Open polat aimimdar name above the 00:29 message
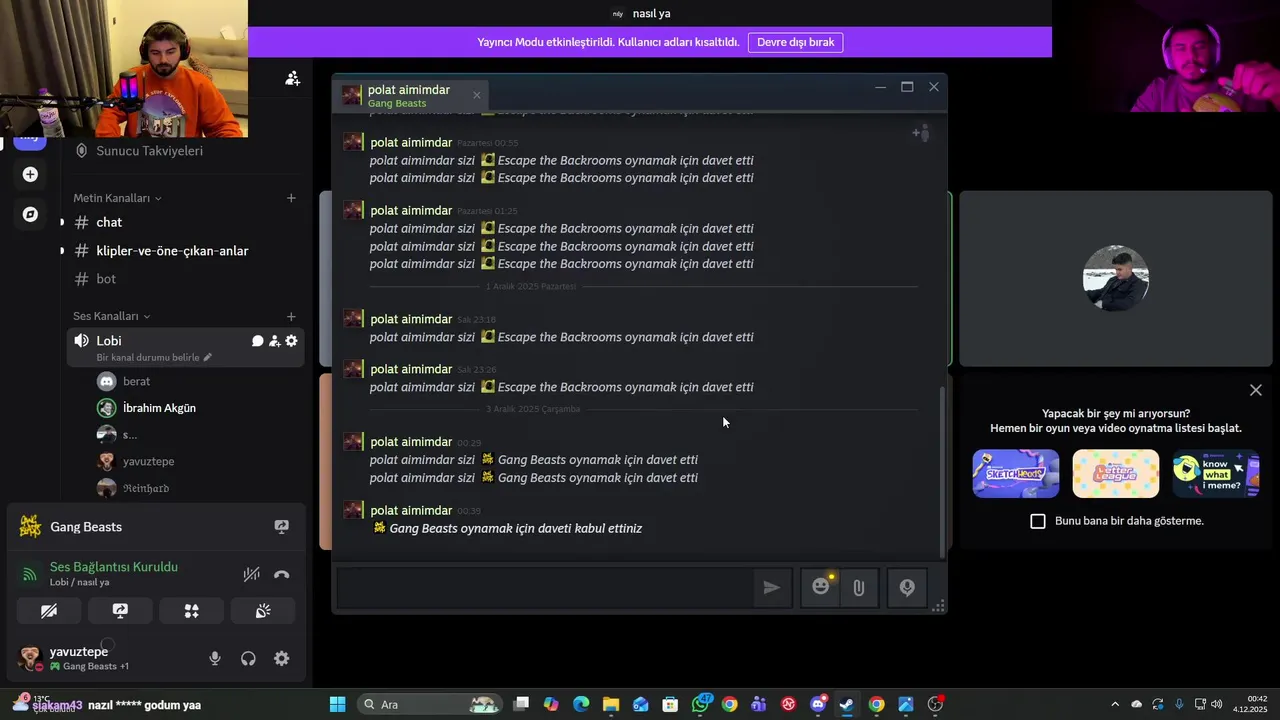1280x720 pixels. click(x=411, y=442)
